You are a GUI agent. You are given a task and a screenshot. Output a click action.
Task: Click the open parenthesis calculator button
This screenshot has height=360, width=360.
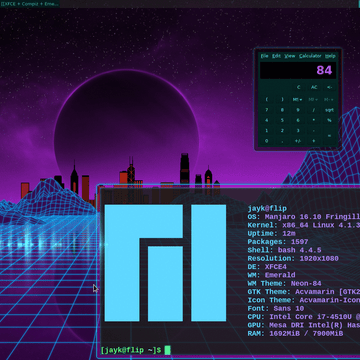[267, 99]
